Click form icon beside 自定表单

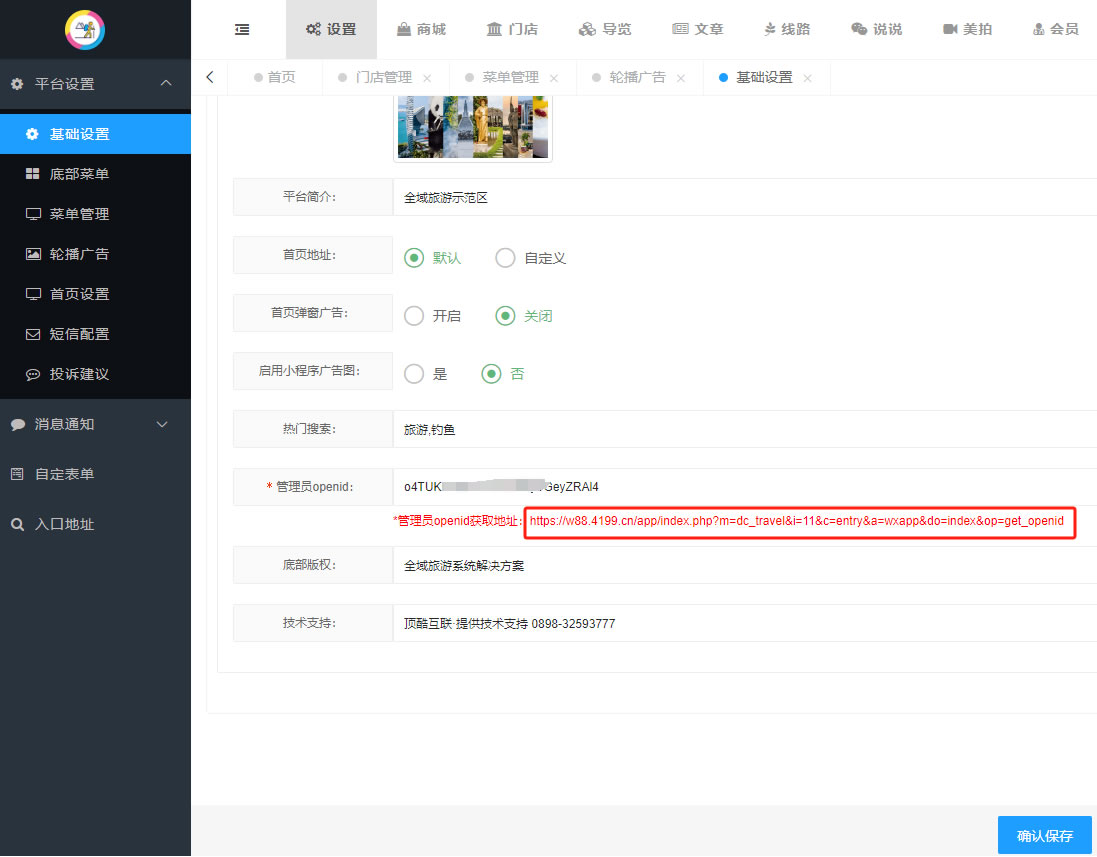tap(17, 474)
